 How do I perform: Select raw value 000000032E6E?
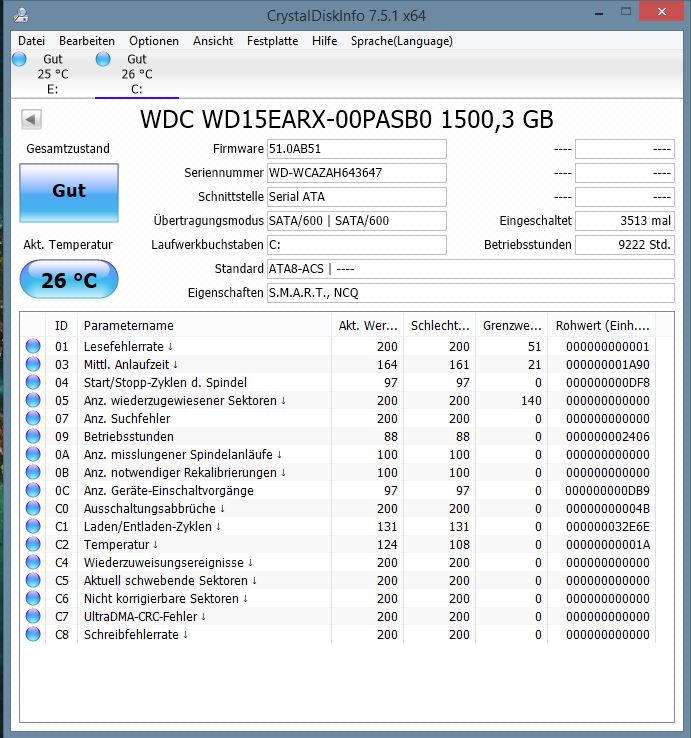click(608, 526)
